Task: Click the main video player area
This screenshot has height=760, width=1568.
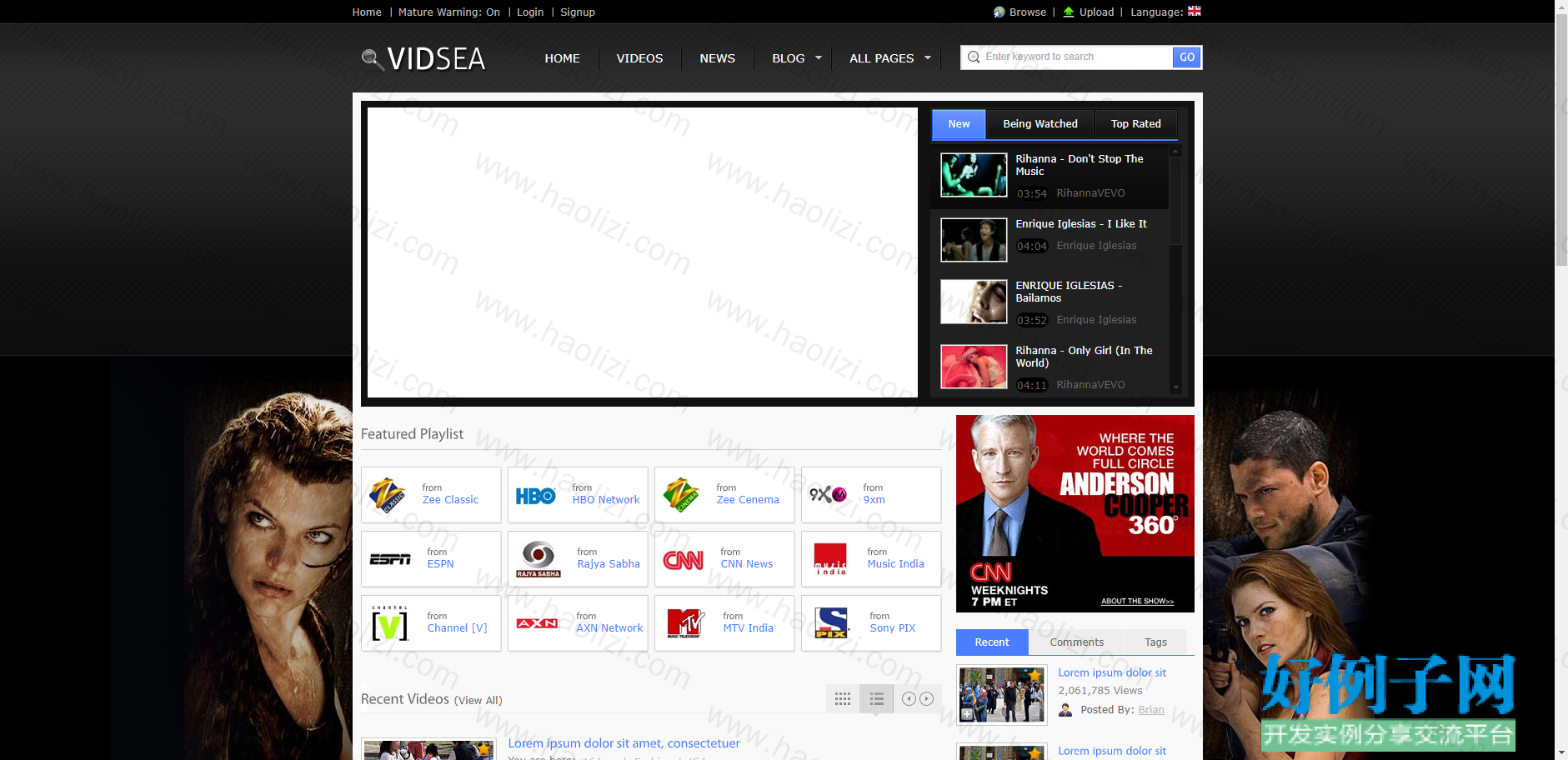Action: click(642, 252)
